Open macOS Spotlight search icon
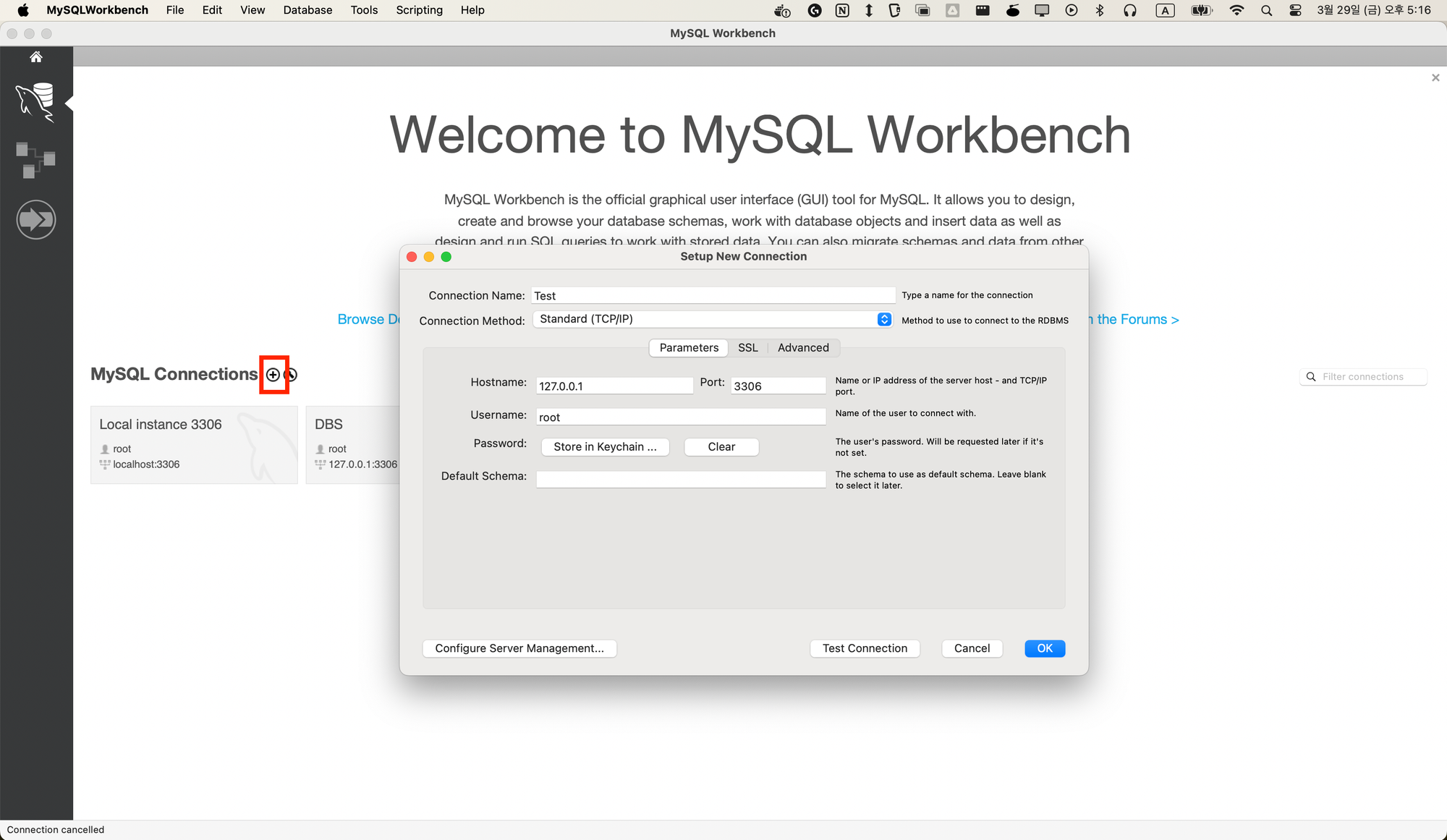 coord(1266,10)
